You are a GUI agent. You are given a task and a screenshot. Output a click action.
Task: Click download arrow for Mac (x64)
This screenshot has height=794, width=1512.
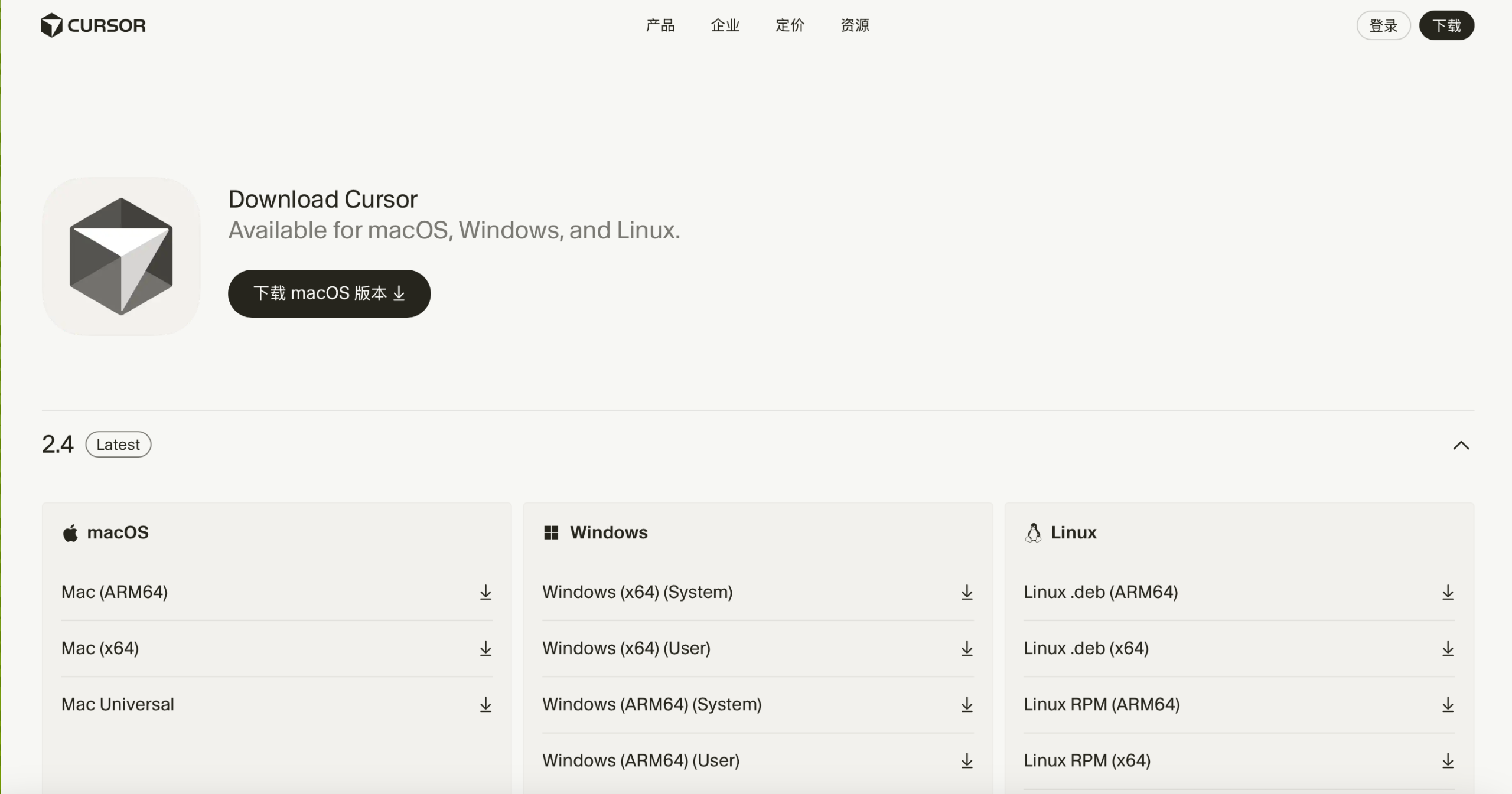(485, 648)
